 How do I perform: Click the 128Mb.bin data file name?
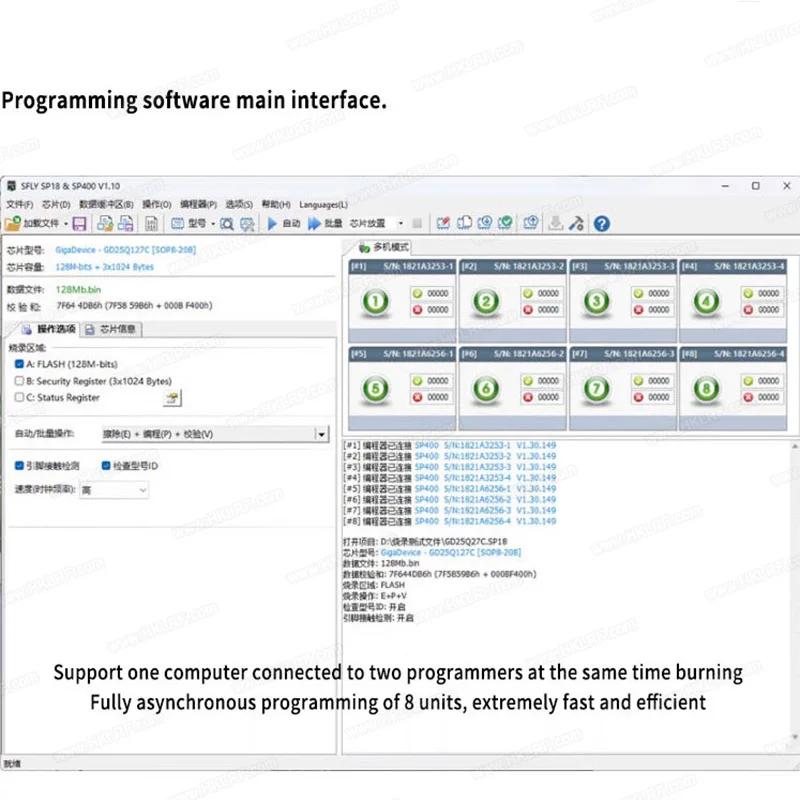[78, 290]
